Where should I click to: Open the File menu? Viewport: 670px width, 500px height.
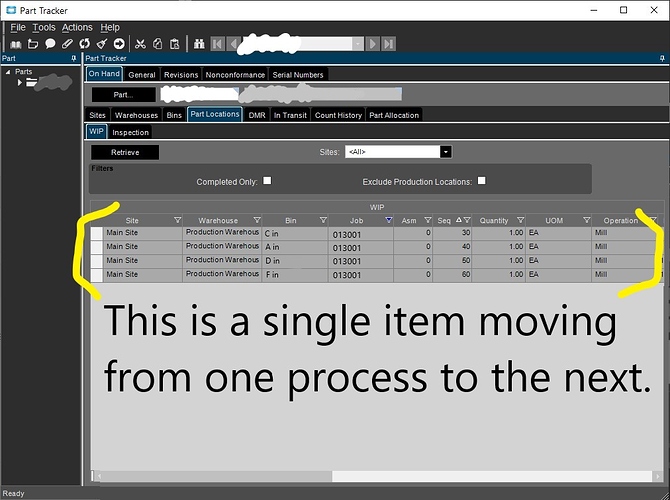[x=18, y=27]
